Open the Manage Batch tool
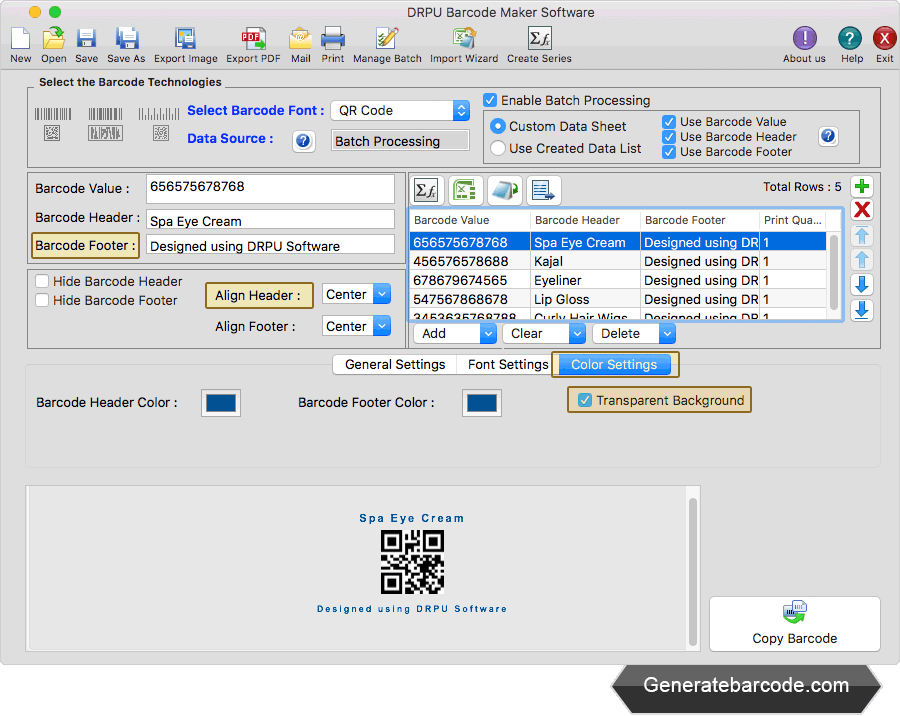This screenshot has height=716, width=900. point(387,38)
